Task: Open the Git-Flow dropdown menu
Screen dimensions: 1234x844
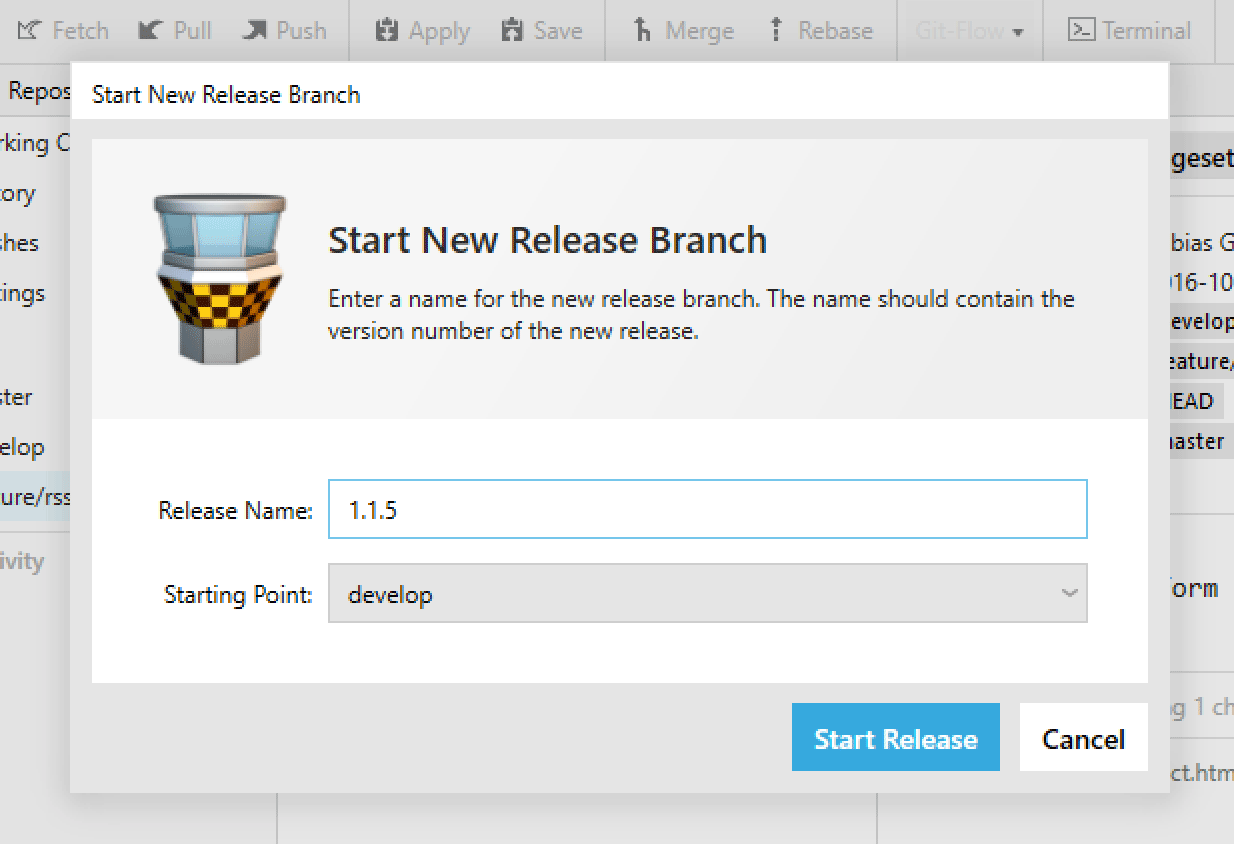Action: pos(969,32)
